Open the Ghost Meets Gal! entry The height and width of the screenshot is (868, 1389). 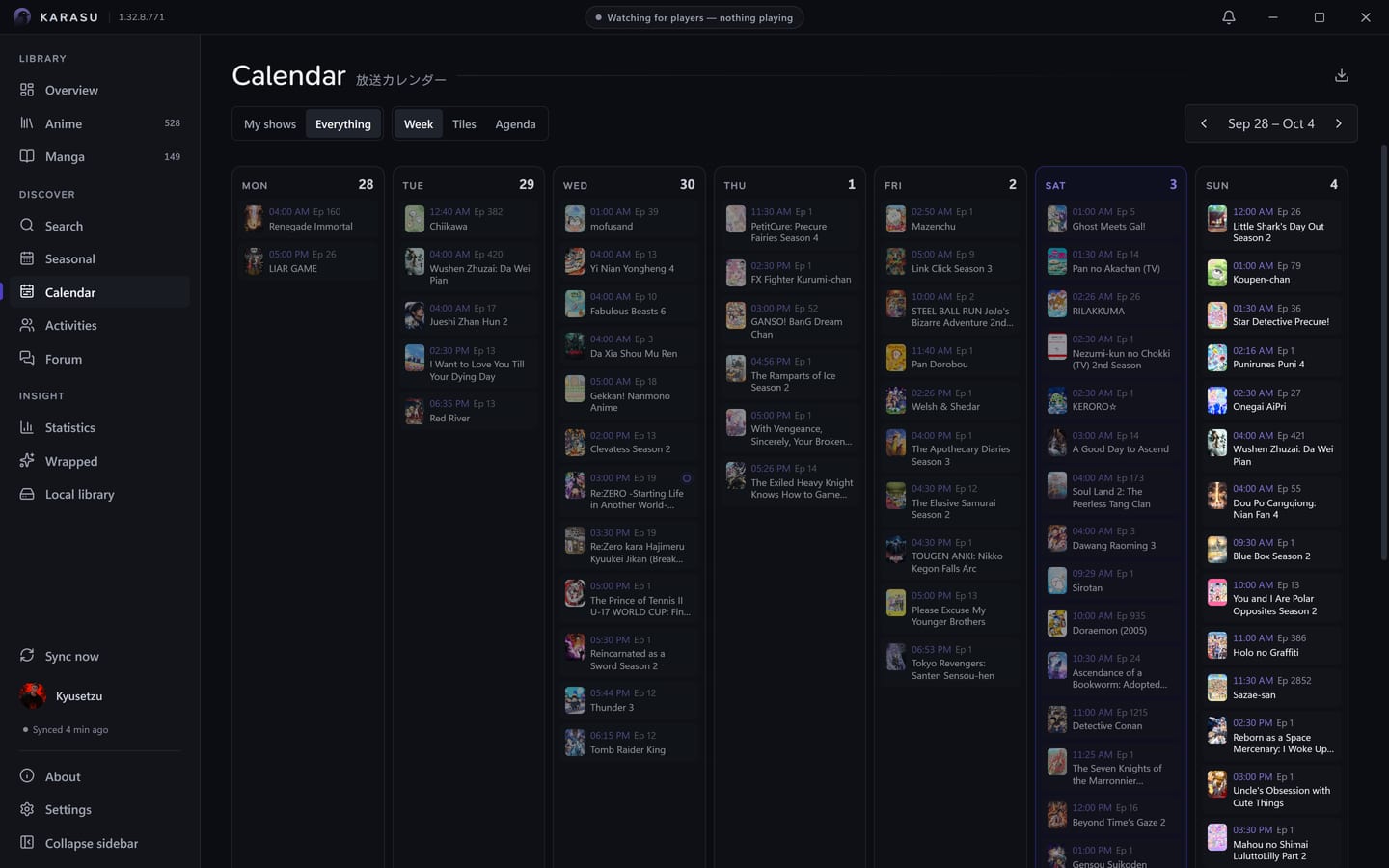click(x=1111, y=219)
